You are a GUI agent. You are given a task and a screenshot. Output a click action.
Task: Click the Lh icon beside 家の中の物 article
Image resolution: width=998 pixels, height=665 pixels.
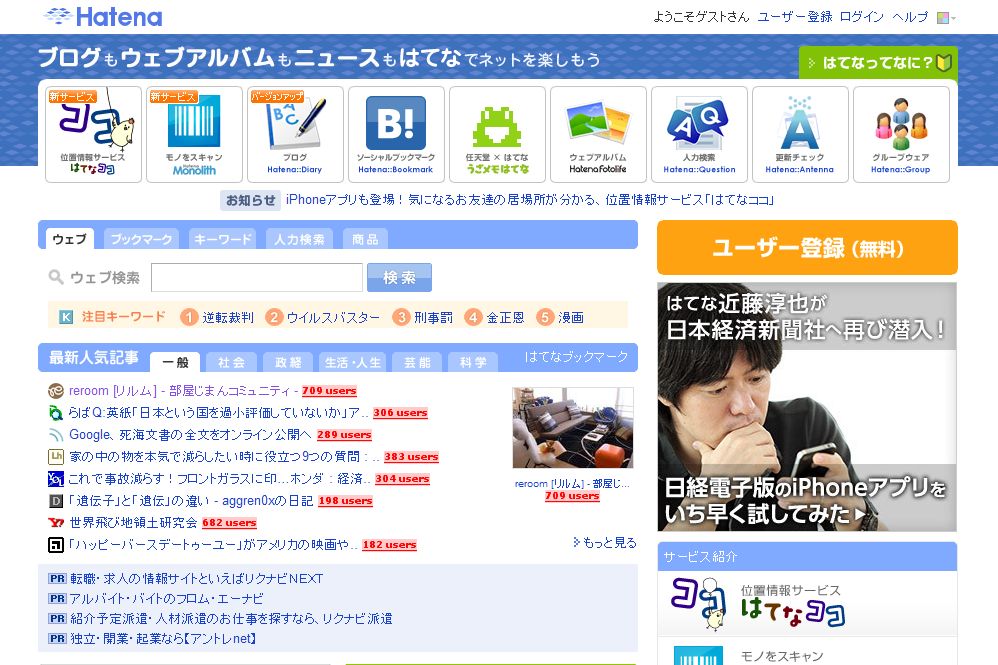point(56,457)
